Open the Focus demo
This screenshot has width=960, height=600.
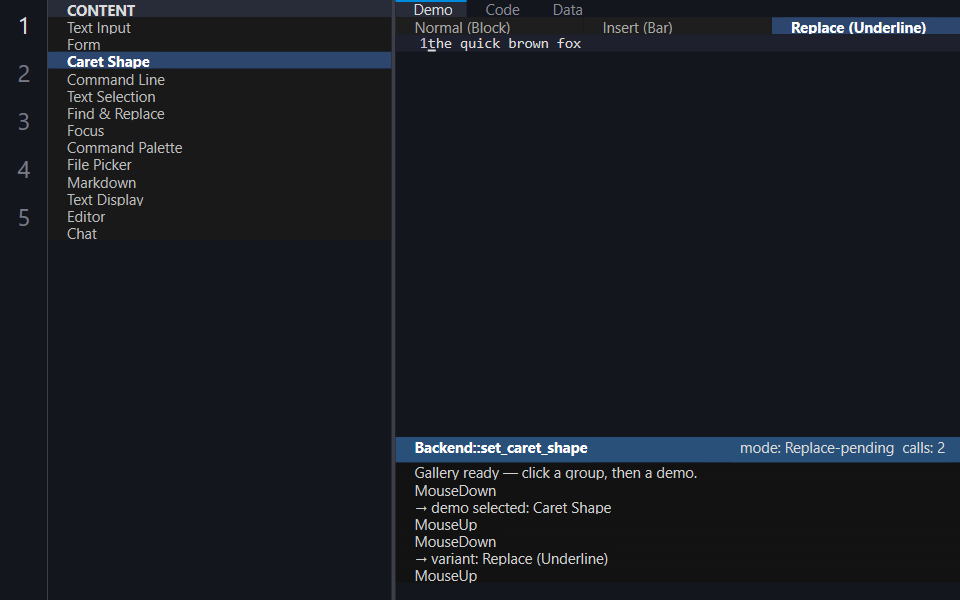(219, 131)
